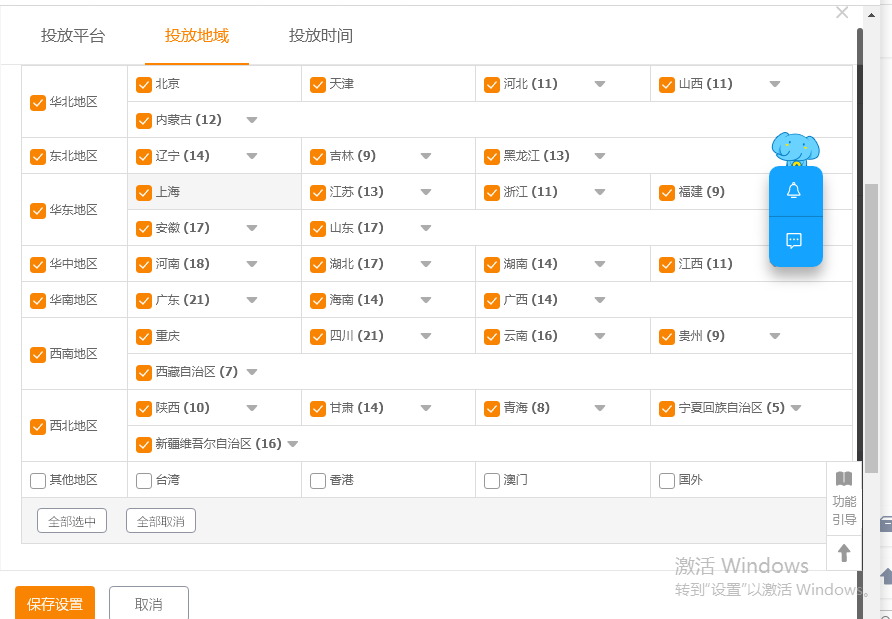Expand the 吉林 (9) dropdown arrow
Image resolution: width=892 pixels, height=619 pixels.
(426, 156)
